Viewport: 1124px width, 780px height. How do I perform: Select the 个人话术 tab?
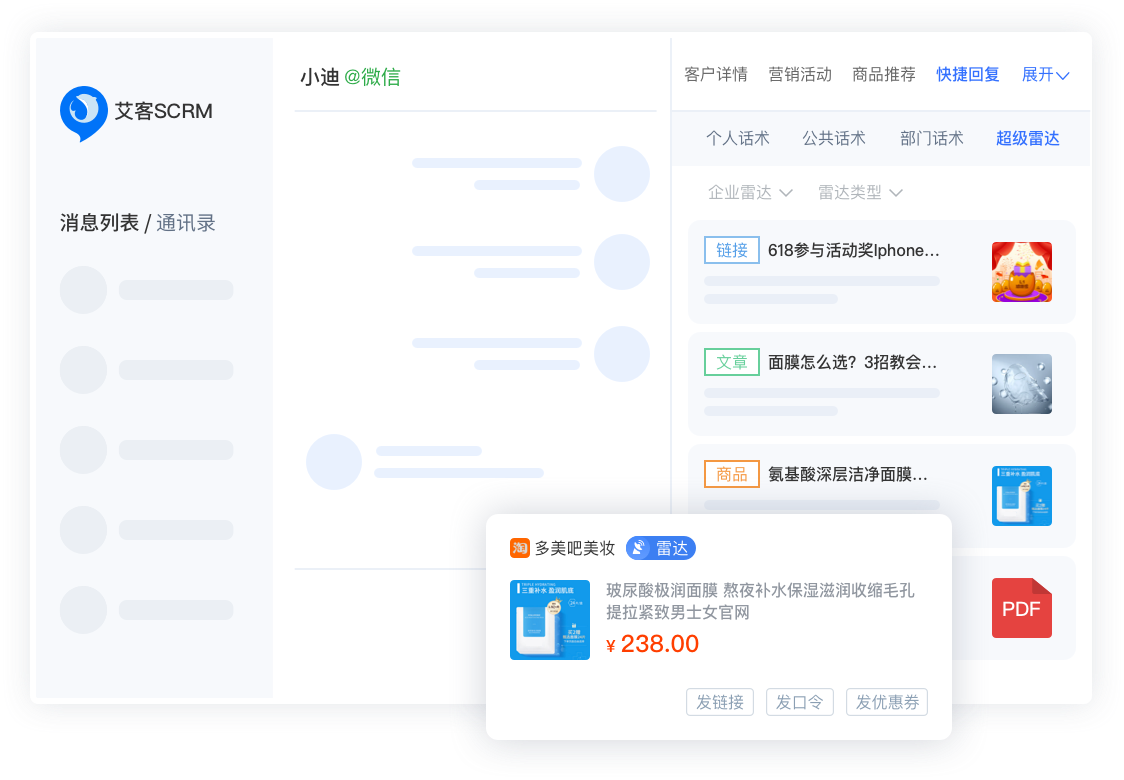(x=738, y=139)
